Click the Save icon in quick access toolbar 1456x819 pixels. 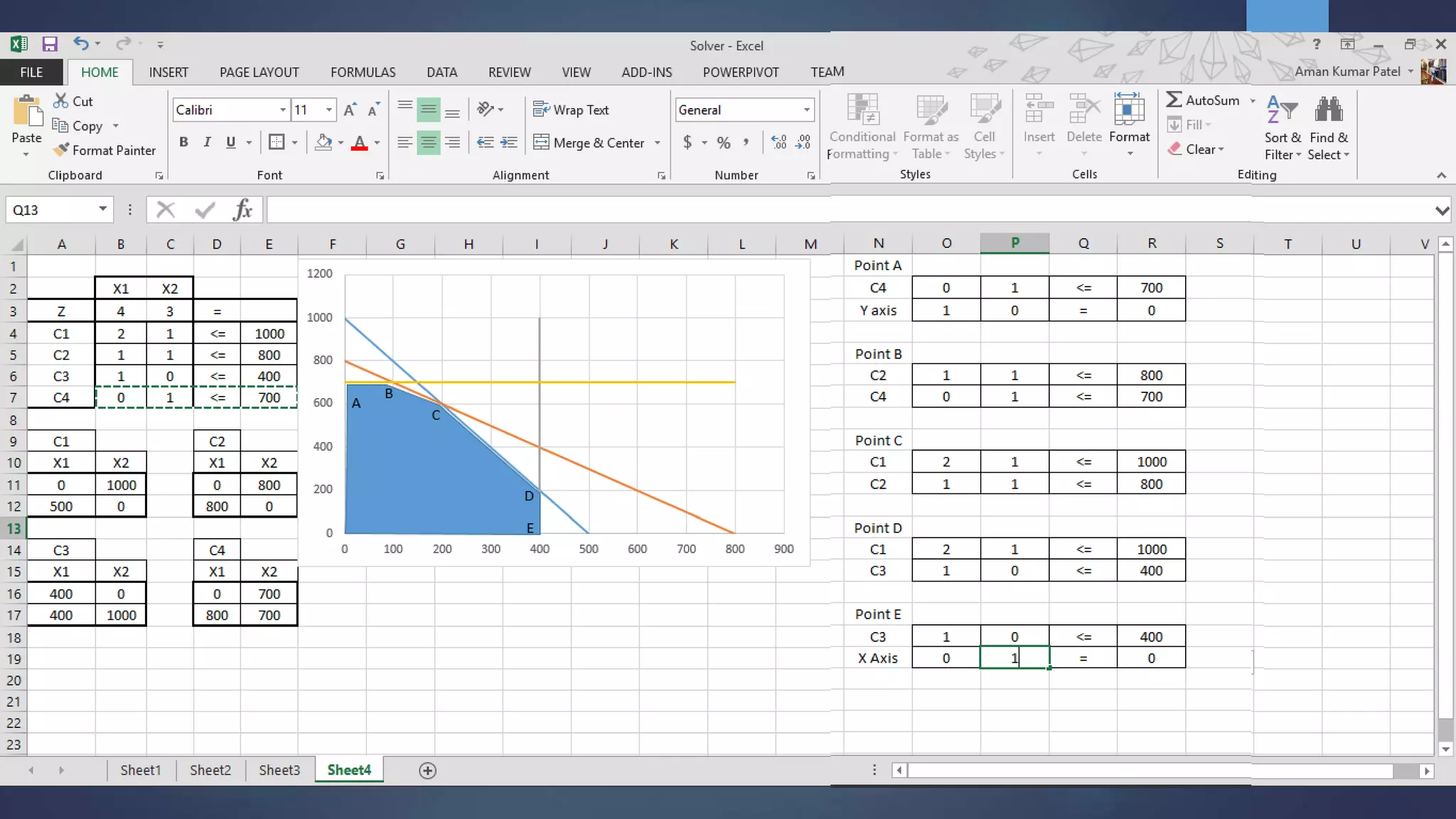point(50,45)
